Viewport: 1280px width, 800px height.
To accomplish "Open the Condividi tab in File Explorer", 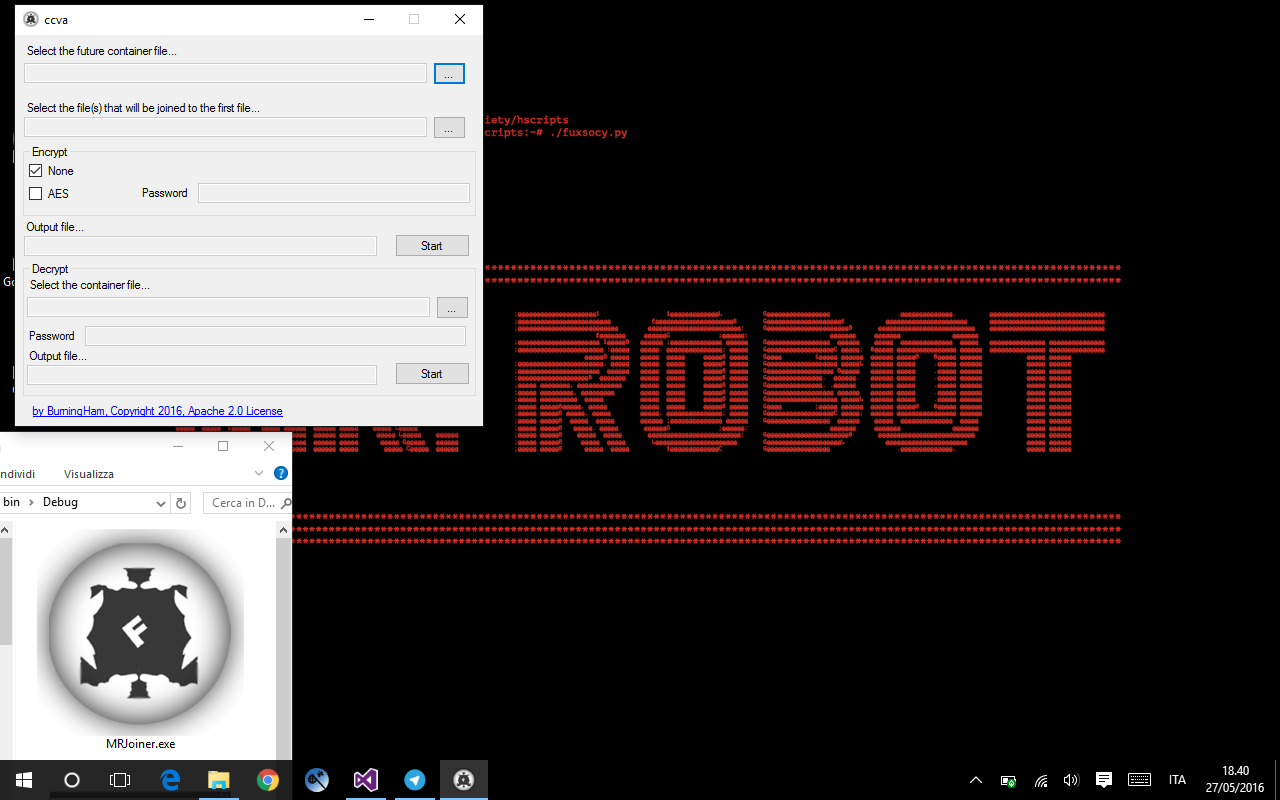I will (16, 474).
